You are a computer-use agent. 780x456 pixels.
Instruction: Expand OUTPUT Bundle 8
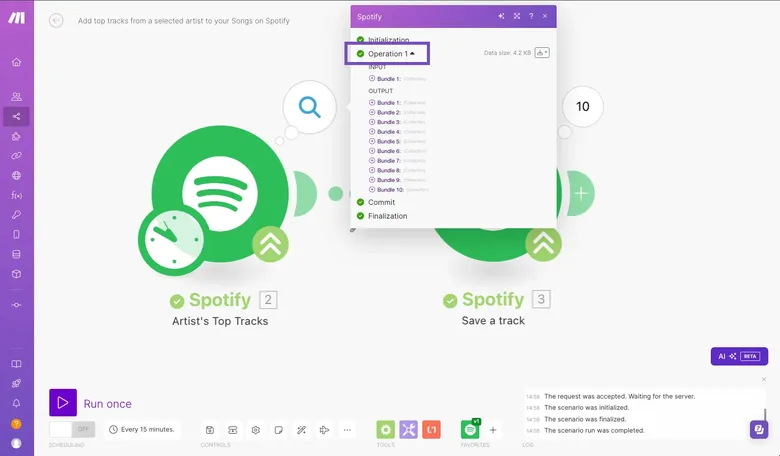pyautogui.click(x=372, y=170)
